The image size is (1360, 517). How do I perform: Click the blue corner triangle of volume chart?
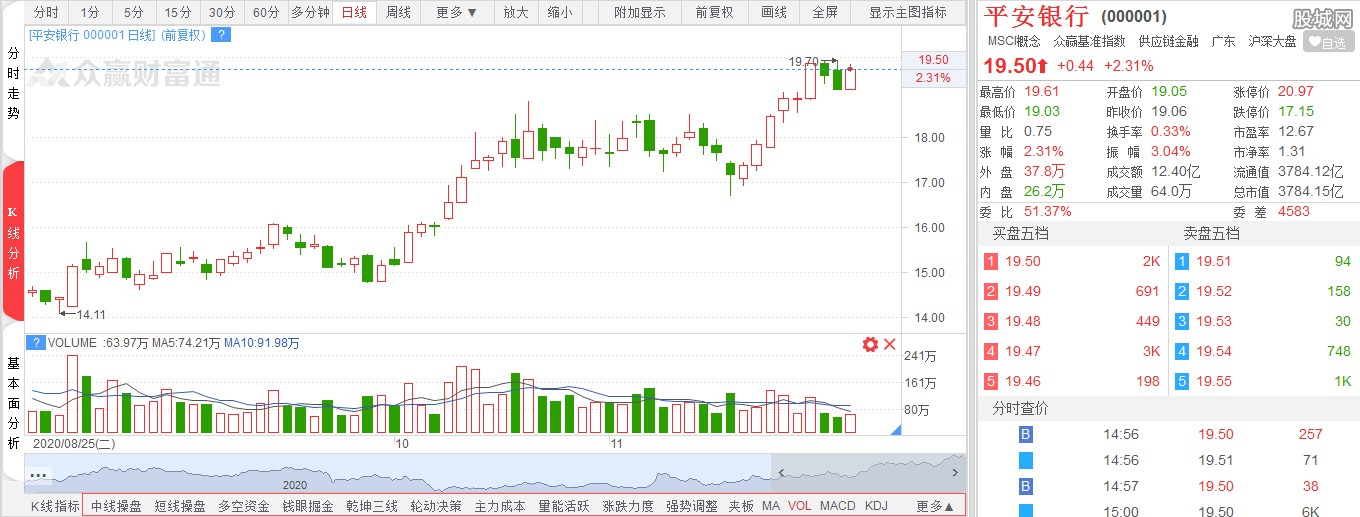click(x=896, y=430)
